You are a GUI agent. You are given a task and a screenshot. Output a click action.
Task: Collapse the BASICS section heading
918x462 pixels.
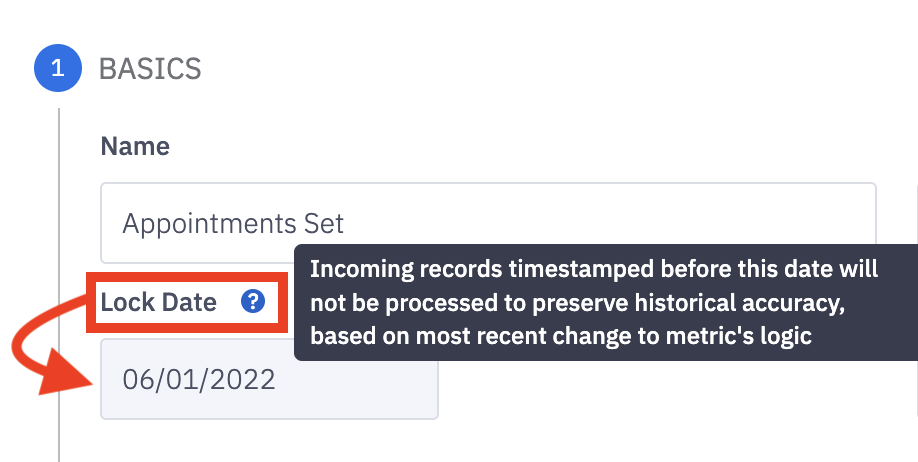pos(150,69)
